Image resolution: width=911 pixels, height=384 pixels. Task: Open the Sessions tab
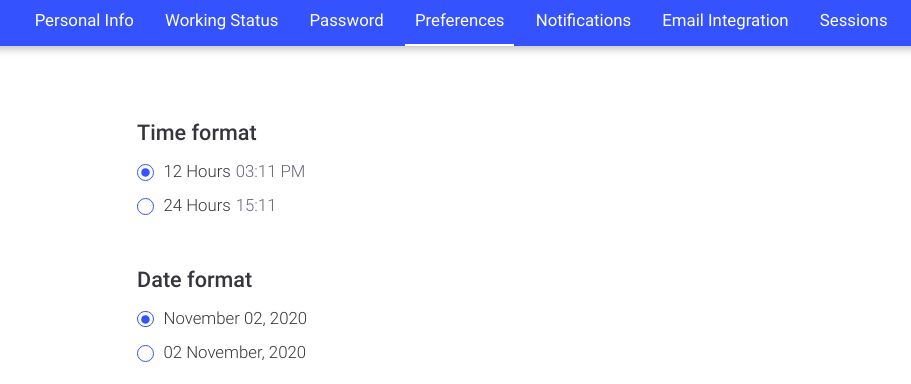[x=853, y=21]
